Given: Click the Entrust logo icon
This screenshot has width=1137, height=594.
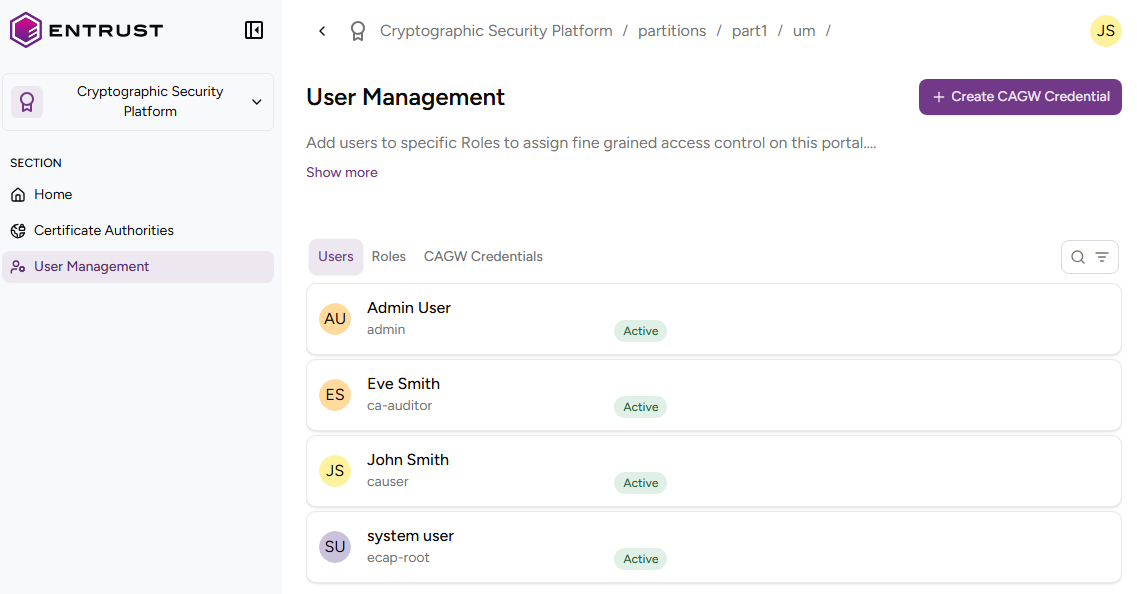Looking at the screenshot, I should pos(26,30).
